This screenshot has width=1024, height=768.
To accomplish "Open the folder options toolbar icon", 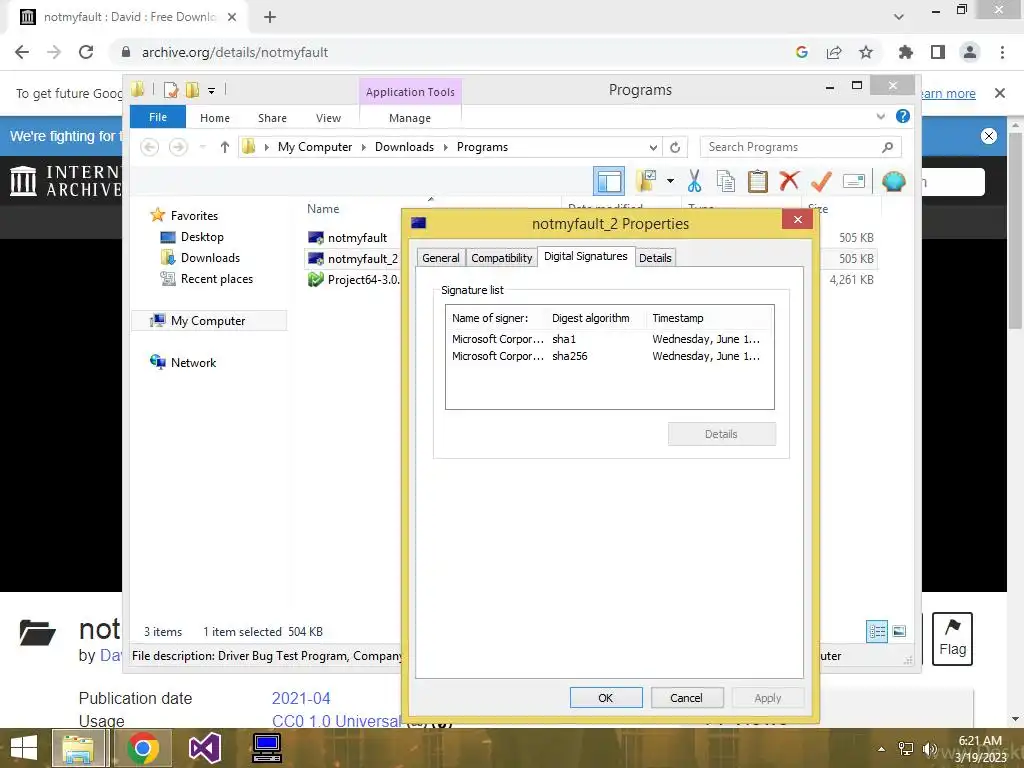I will point(646,181).
